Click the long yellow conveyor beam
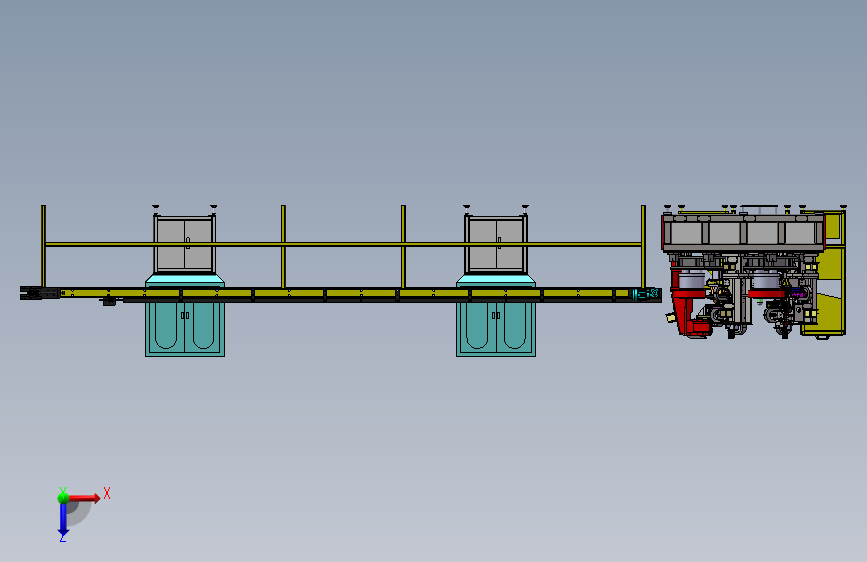Image resolution: width=867 pixels, height=562 pixels. point(346,293)
